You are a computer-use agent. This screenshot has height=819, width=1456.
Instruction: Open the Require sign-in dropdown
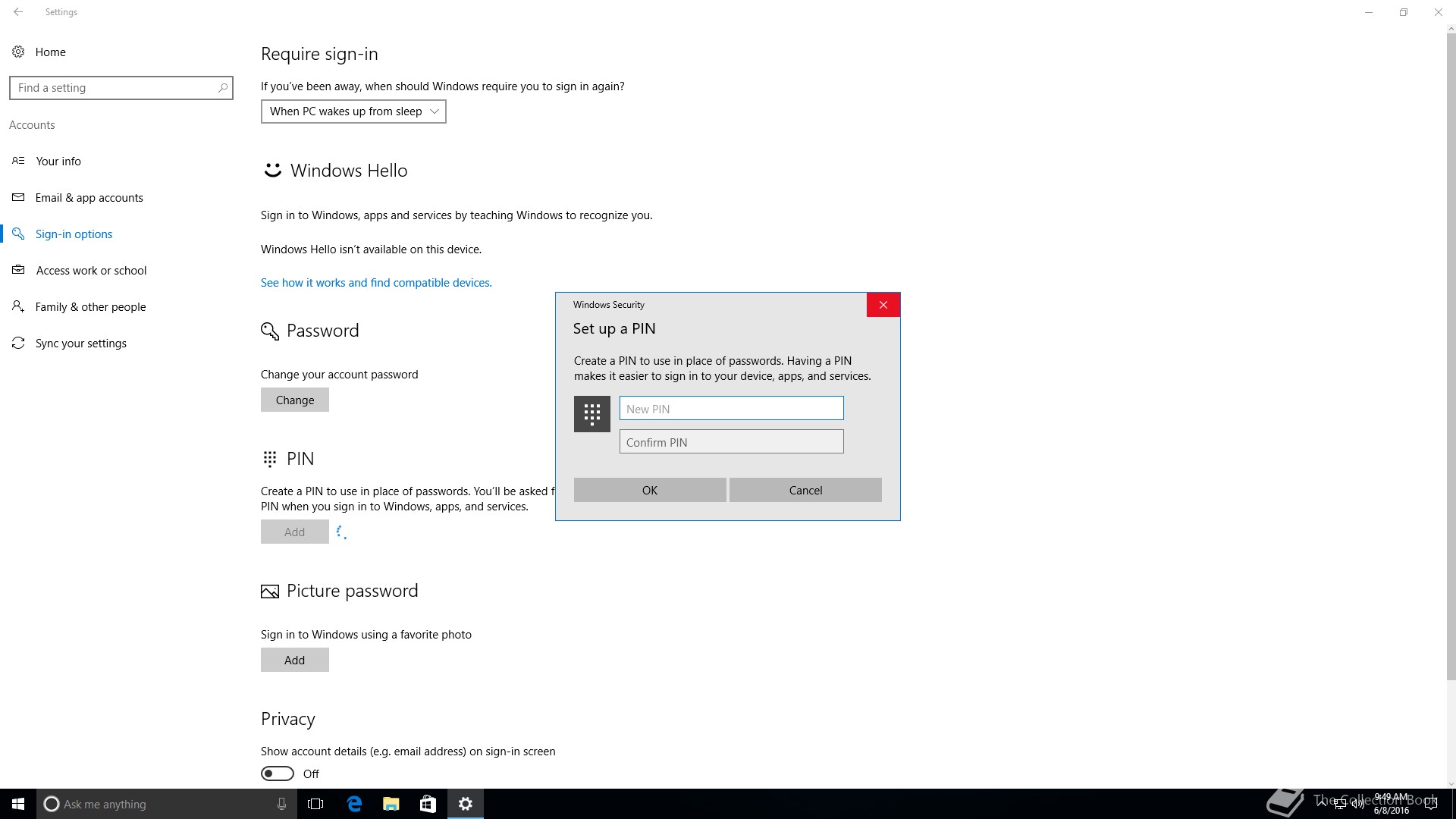click(x=353, y=111)
